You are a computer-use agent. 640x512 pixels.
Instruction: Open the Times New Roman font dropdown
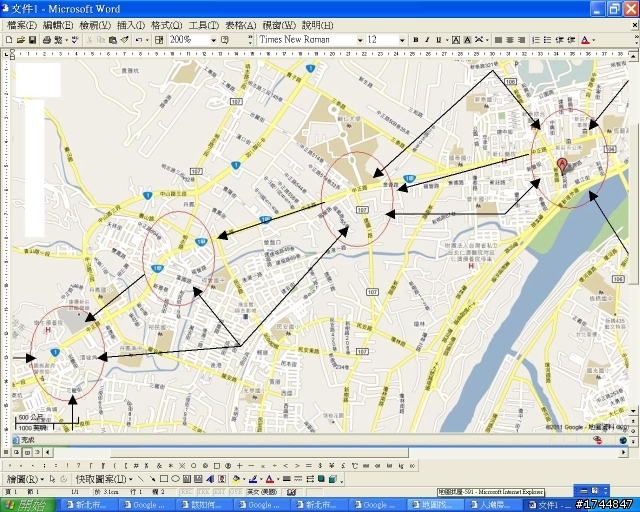coord(360,40)
